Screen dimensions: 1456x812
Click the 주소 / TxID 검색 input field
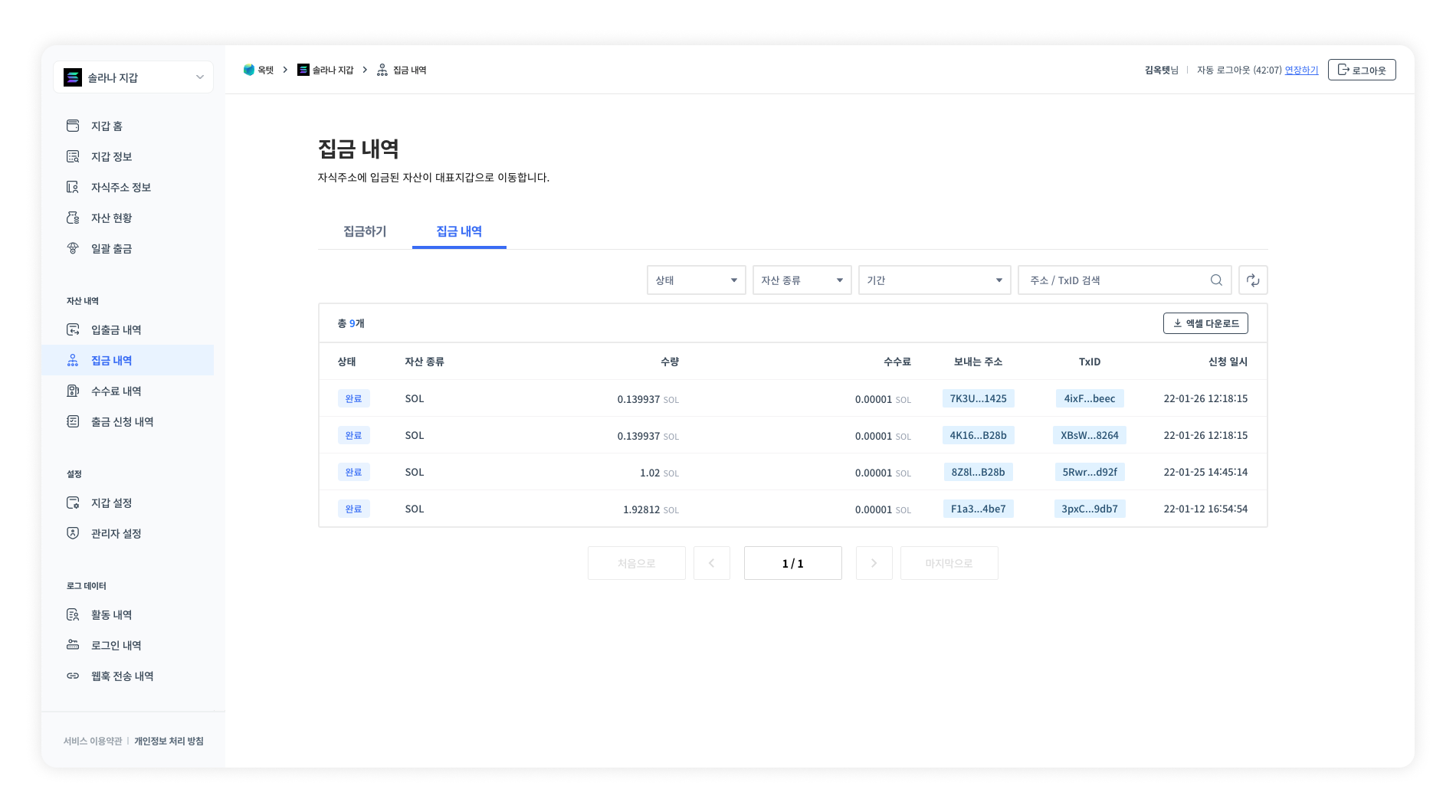pos(1125,280)
